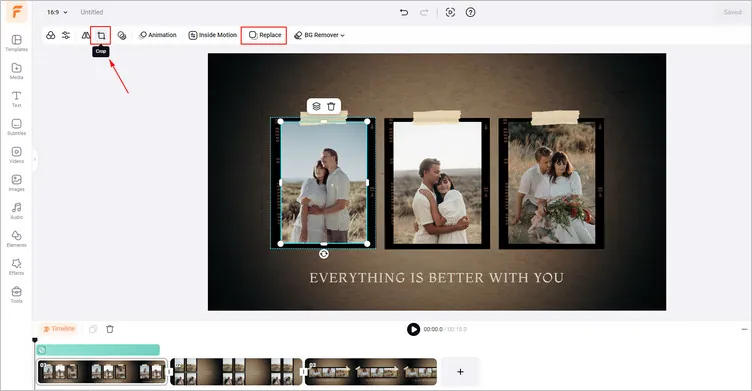Delete the selected photo via trash icon

[x=331, y=106]
